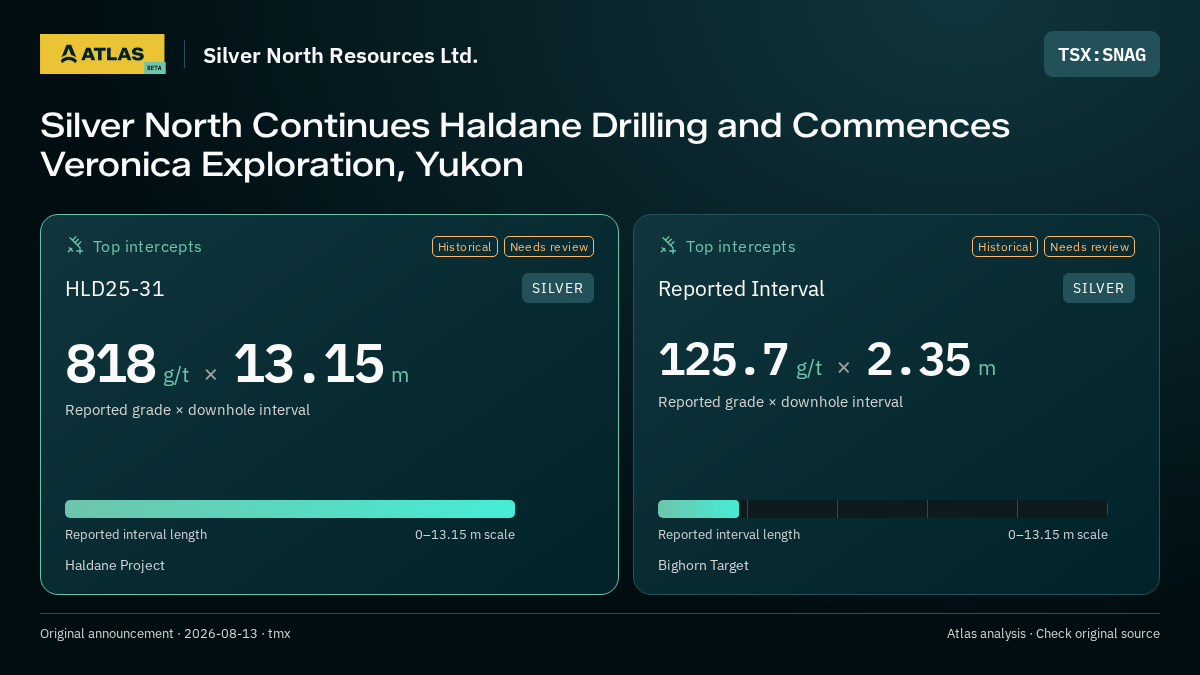The height and width of the screenshot is (675, 1200).
Task: Click Reported interval length in the Haldane card
Action: click(136, 534)
